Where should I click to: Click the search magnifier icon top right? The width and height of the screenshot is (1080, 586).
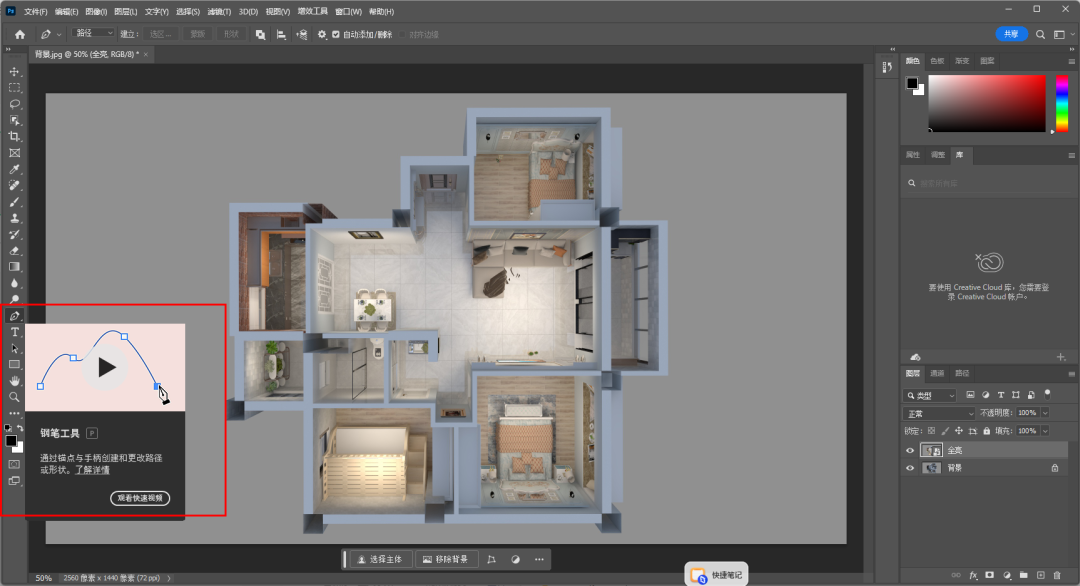[1040, 34]
